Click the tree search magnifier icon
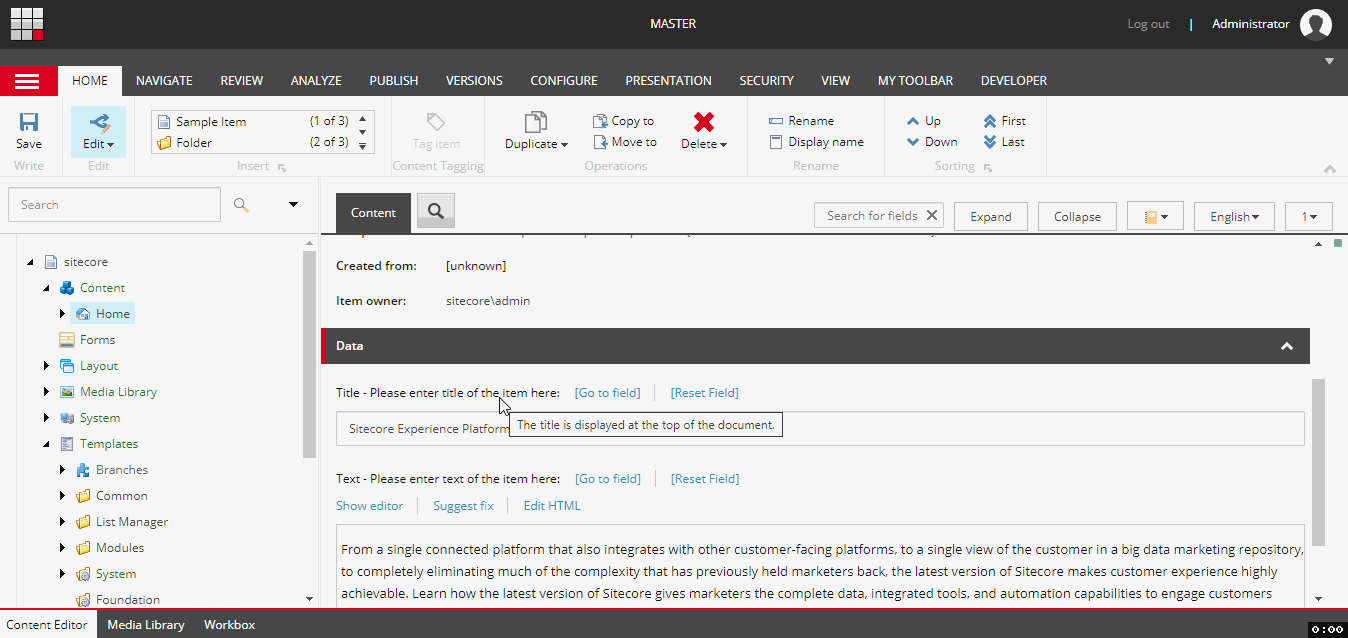The width and height of the screenshot is (1348, 638). point(241,204)
